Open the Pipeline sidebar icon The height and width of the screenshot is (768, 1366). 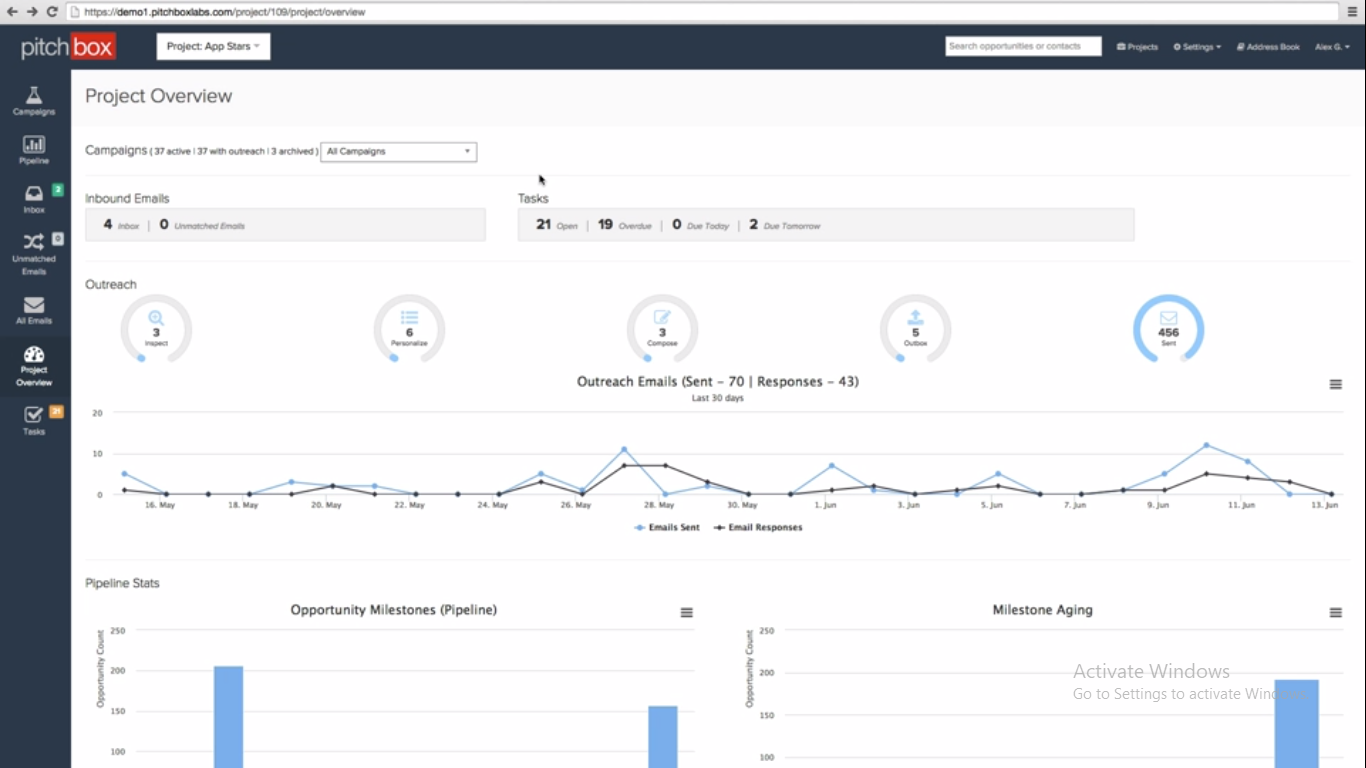click(34, 150)
